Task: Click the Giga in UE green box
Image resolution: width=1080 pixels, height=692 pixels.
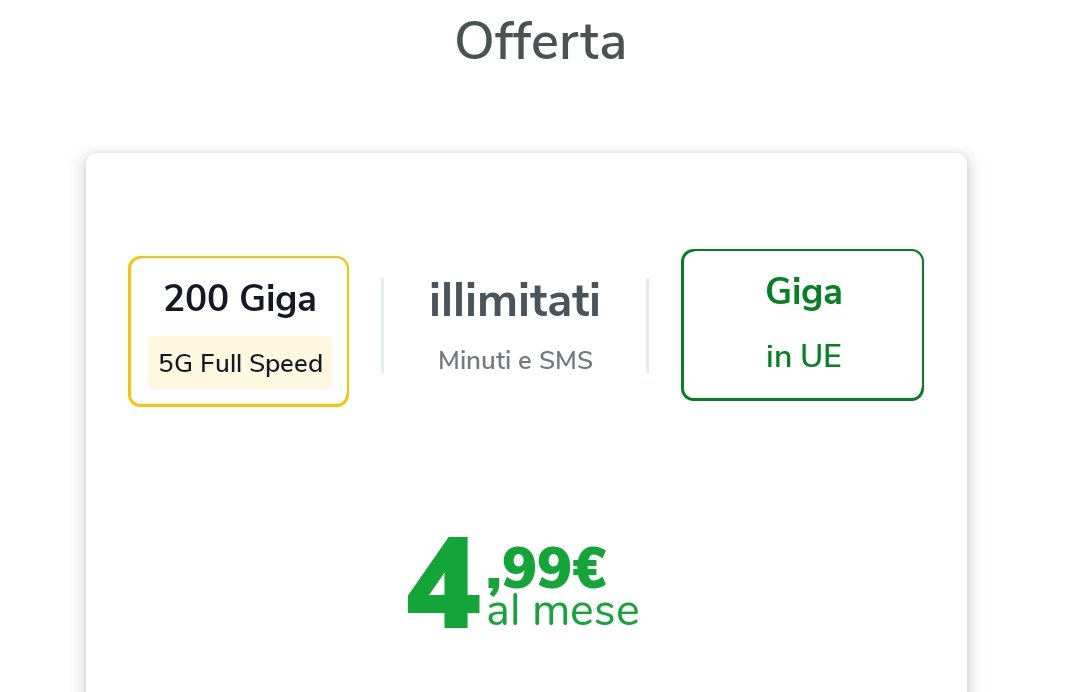Action: (x=802, y=324)
